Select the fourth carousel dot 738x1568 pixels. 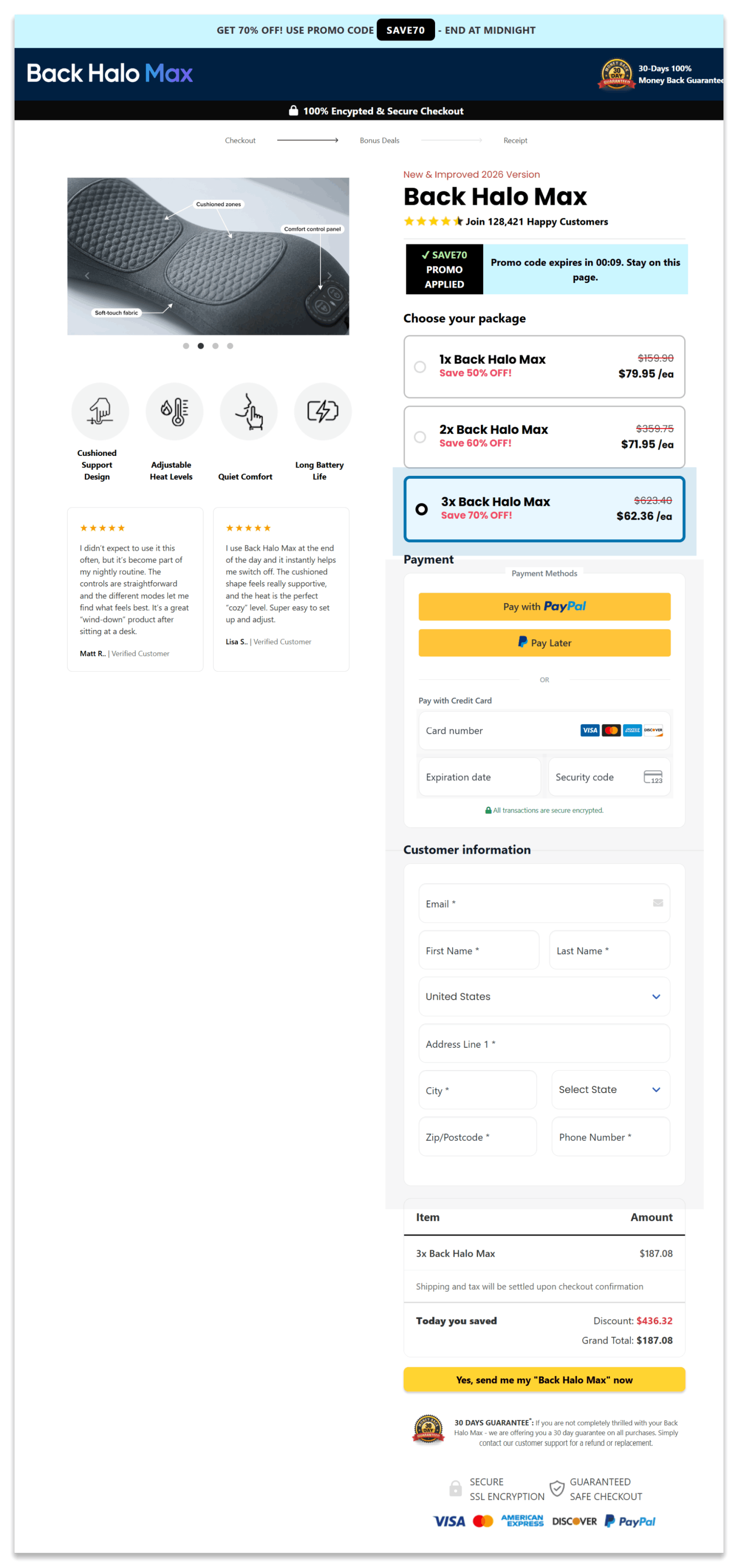[x=229, y=346]
